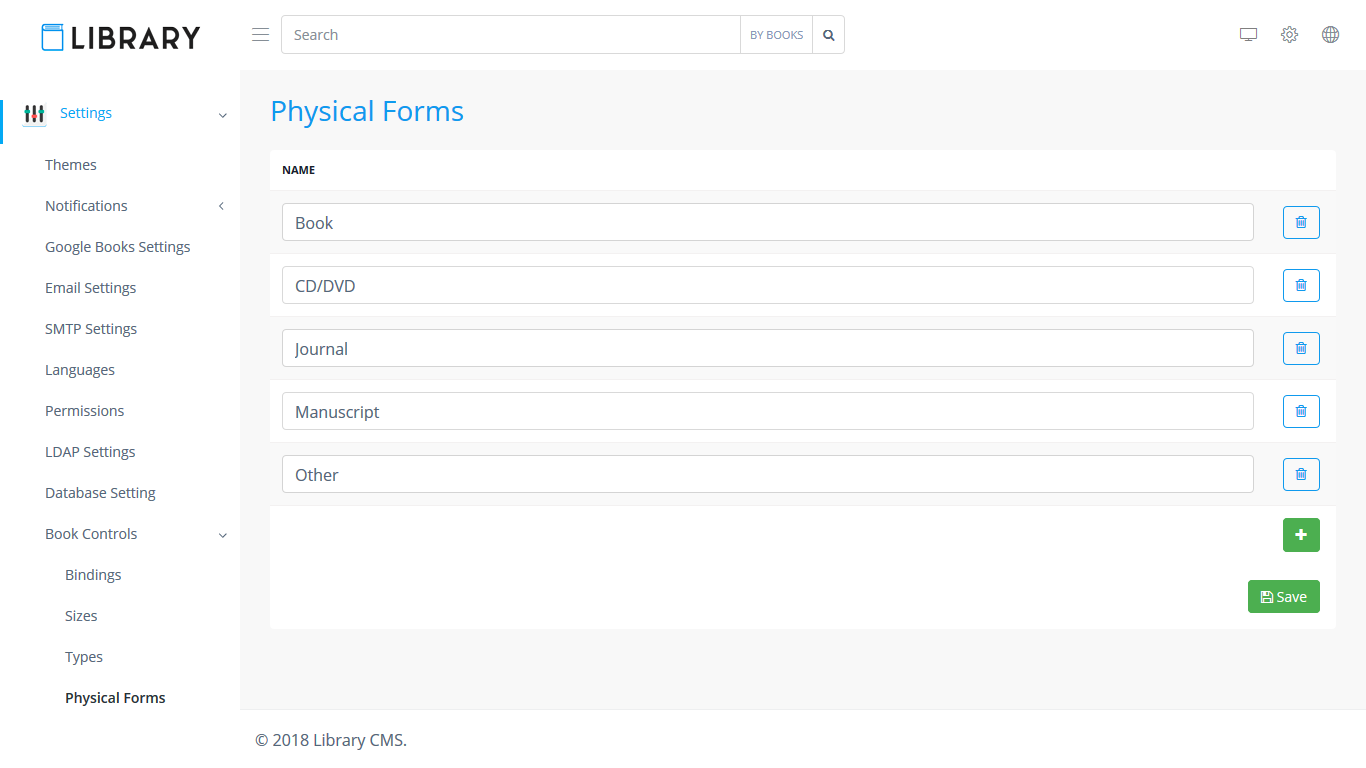Delete the CD/DVD row with trash icon
This screenshot has height=768, width=1366.
click(1301, 285)
